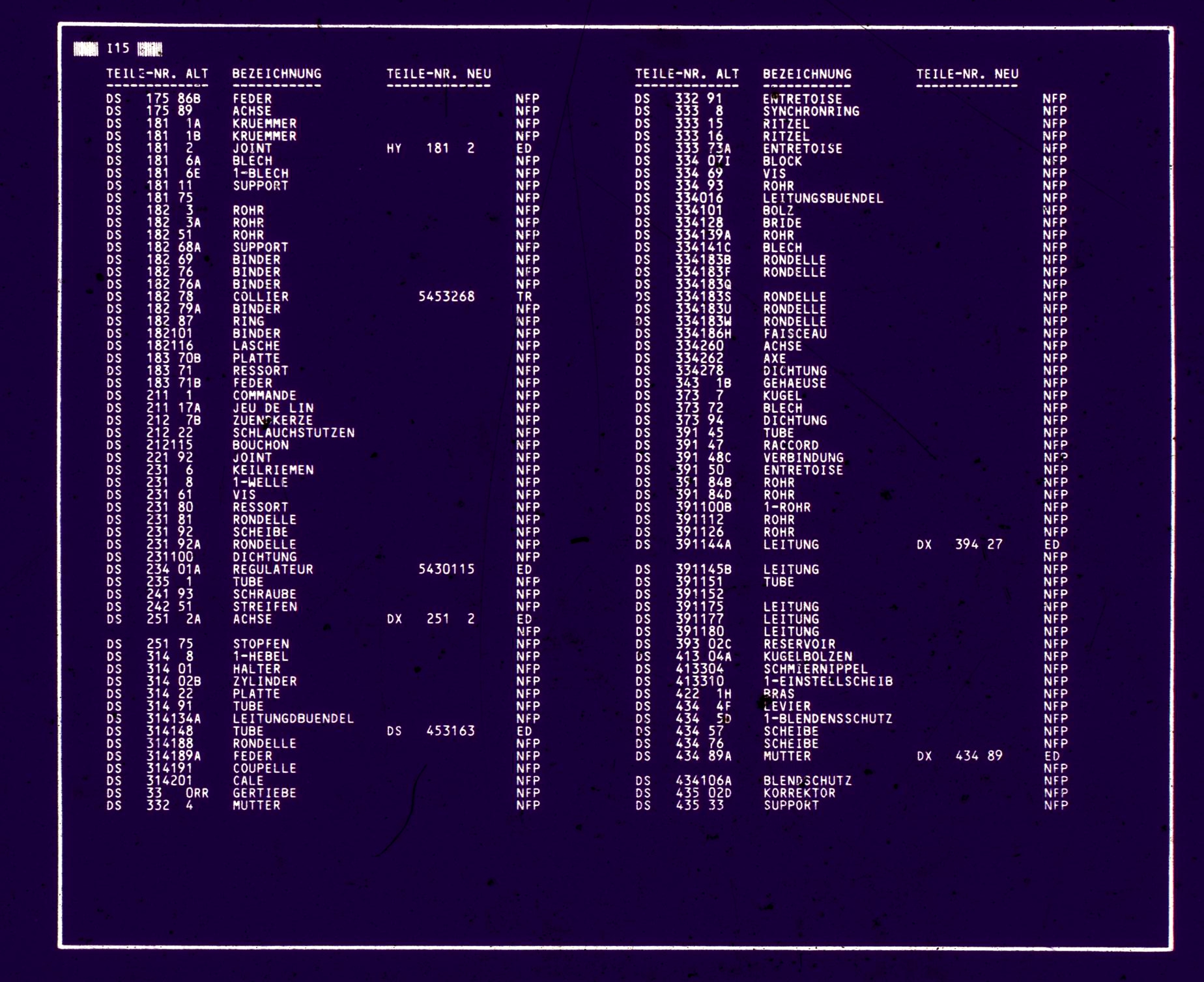Select the SYNCHRONRING description
The image size is (1204, 982).
811,111
